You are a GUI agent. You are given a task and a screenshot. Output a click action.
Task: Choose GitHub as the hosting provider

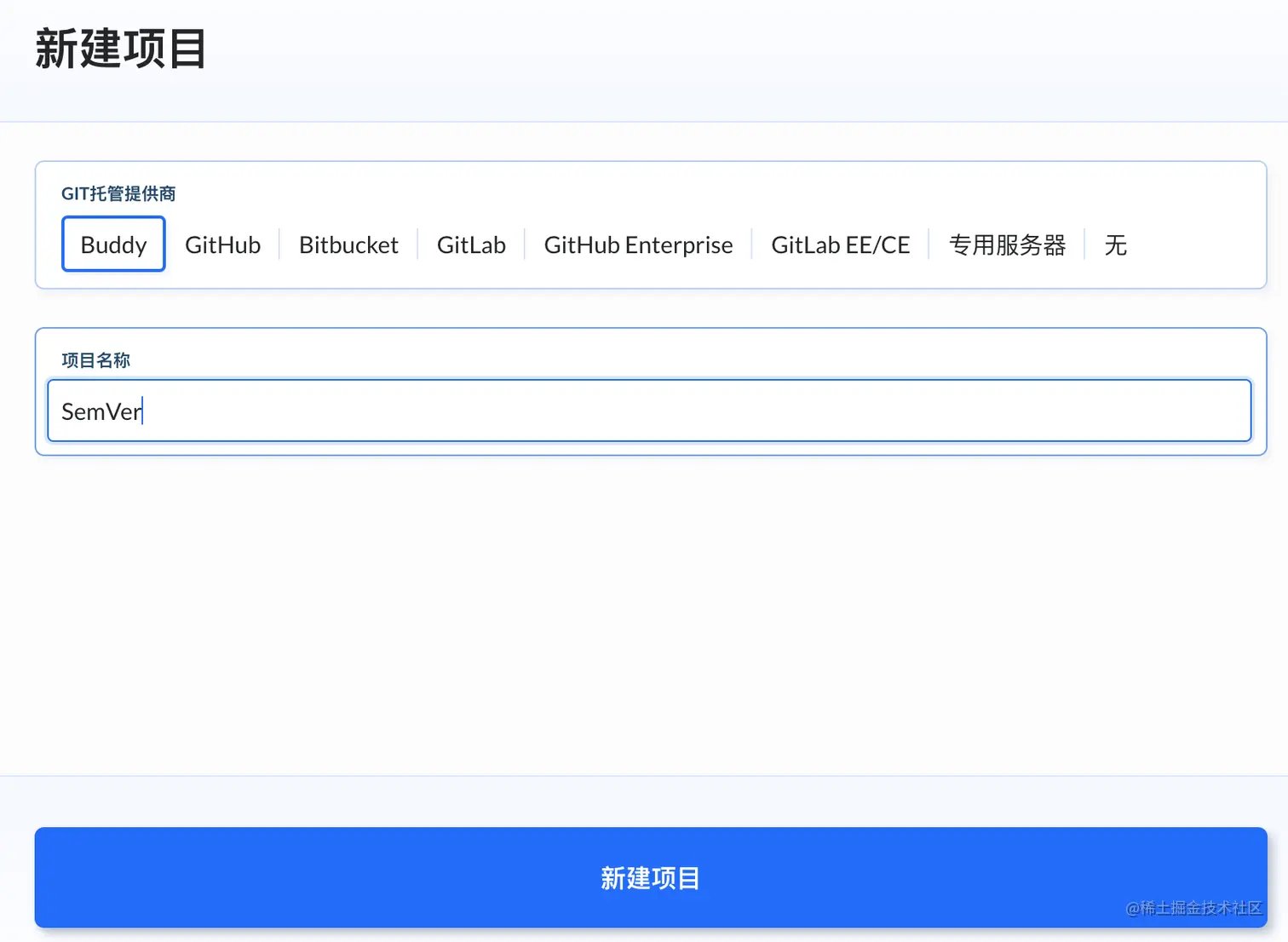(222, 244)
